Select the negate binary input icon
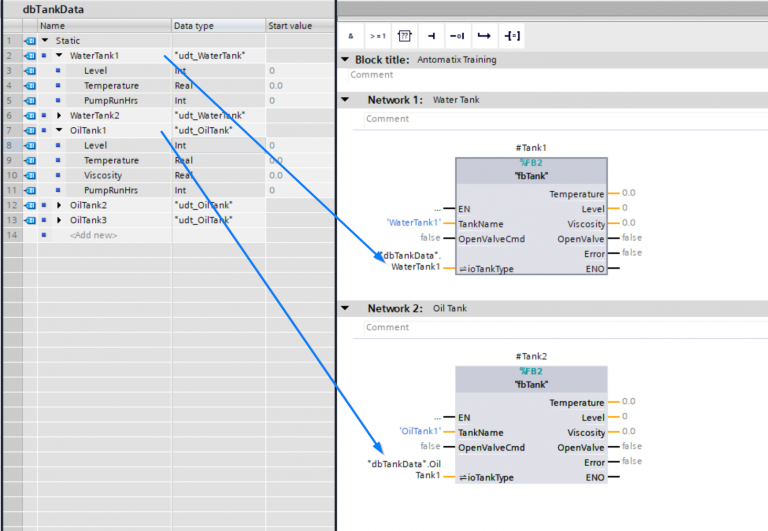This screenshot has height=531, width=768. (x=457, y=36)
